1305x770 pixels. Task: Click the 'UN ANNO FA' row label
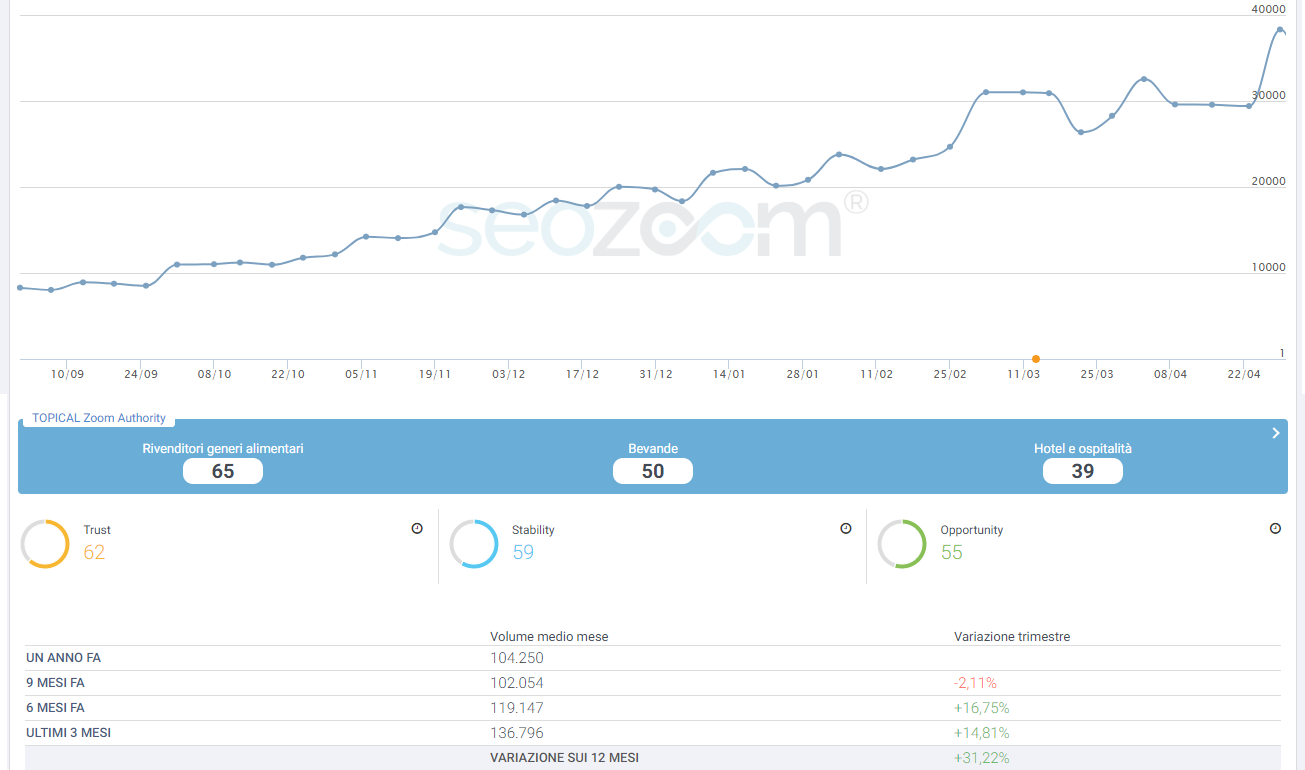coord(64,658)
